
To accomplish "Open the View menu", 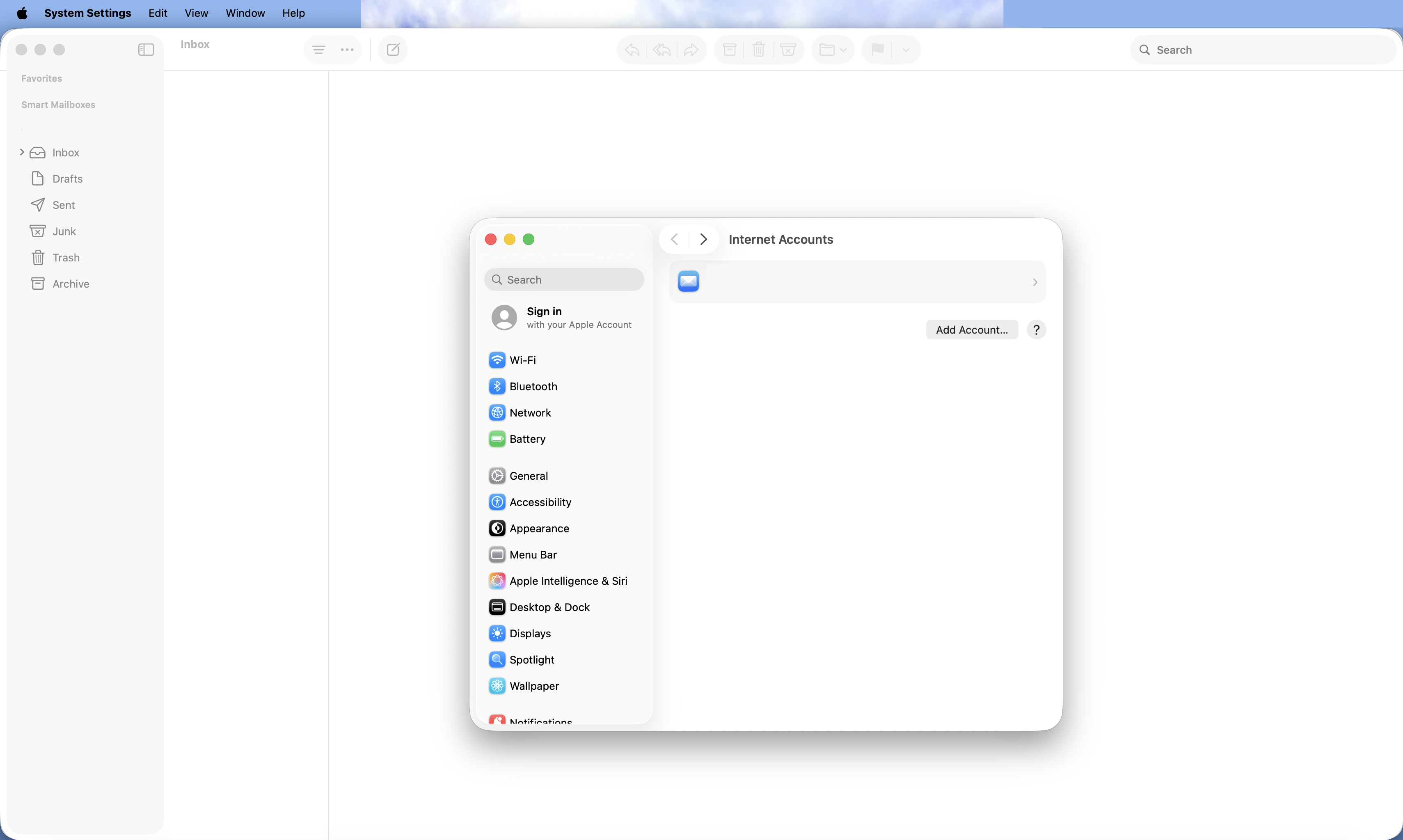I will pos(197,13).
